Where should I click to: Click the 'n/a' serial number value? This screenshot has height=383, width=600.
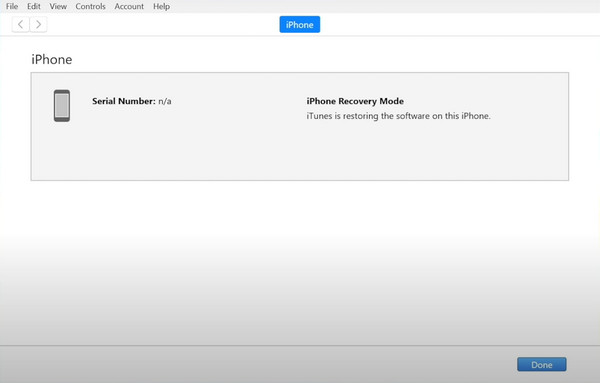(x=165, y=101)
